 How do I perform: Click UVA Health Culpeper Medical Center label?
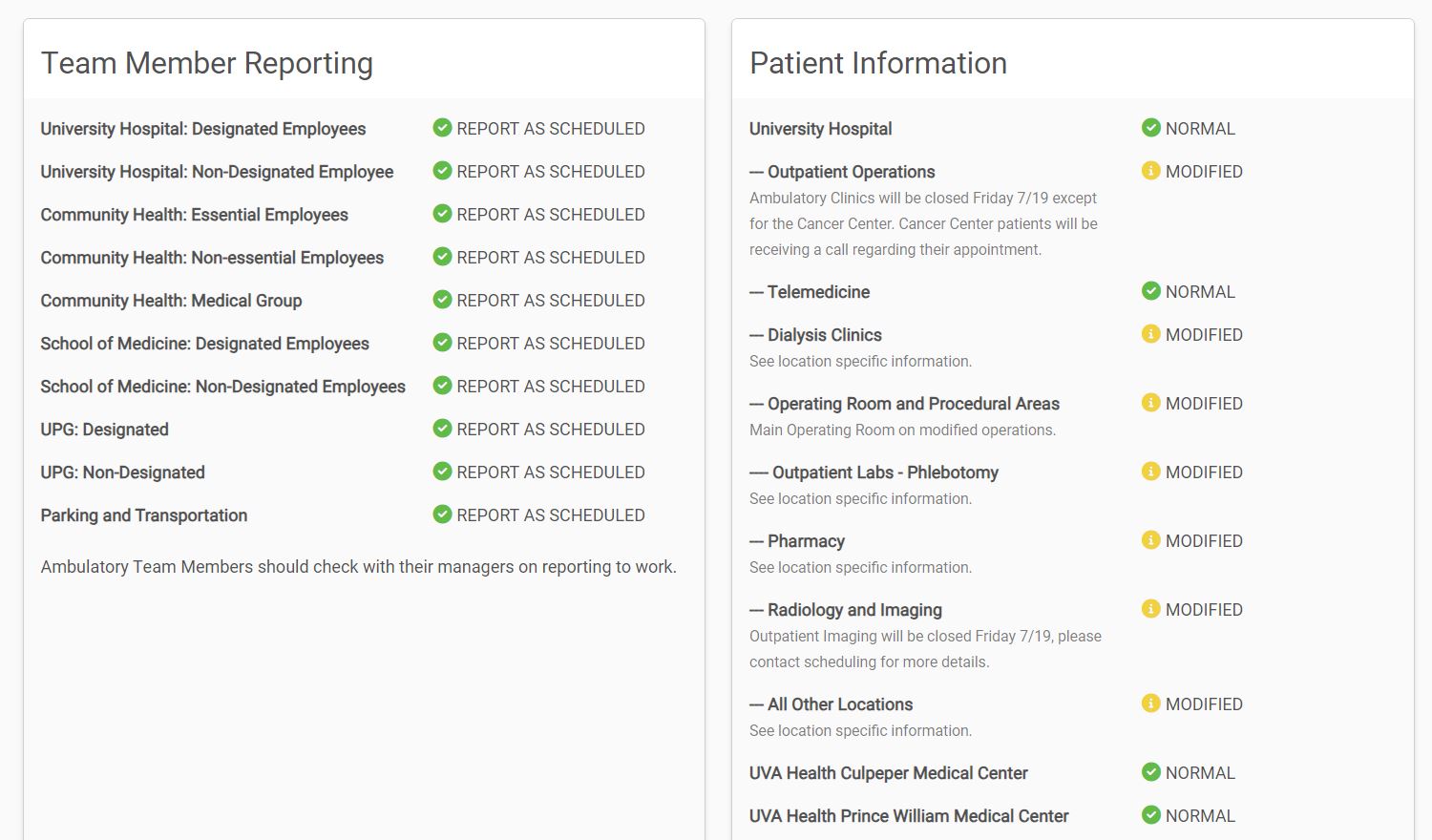click(888, 773)
